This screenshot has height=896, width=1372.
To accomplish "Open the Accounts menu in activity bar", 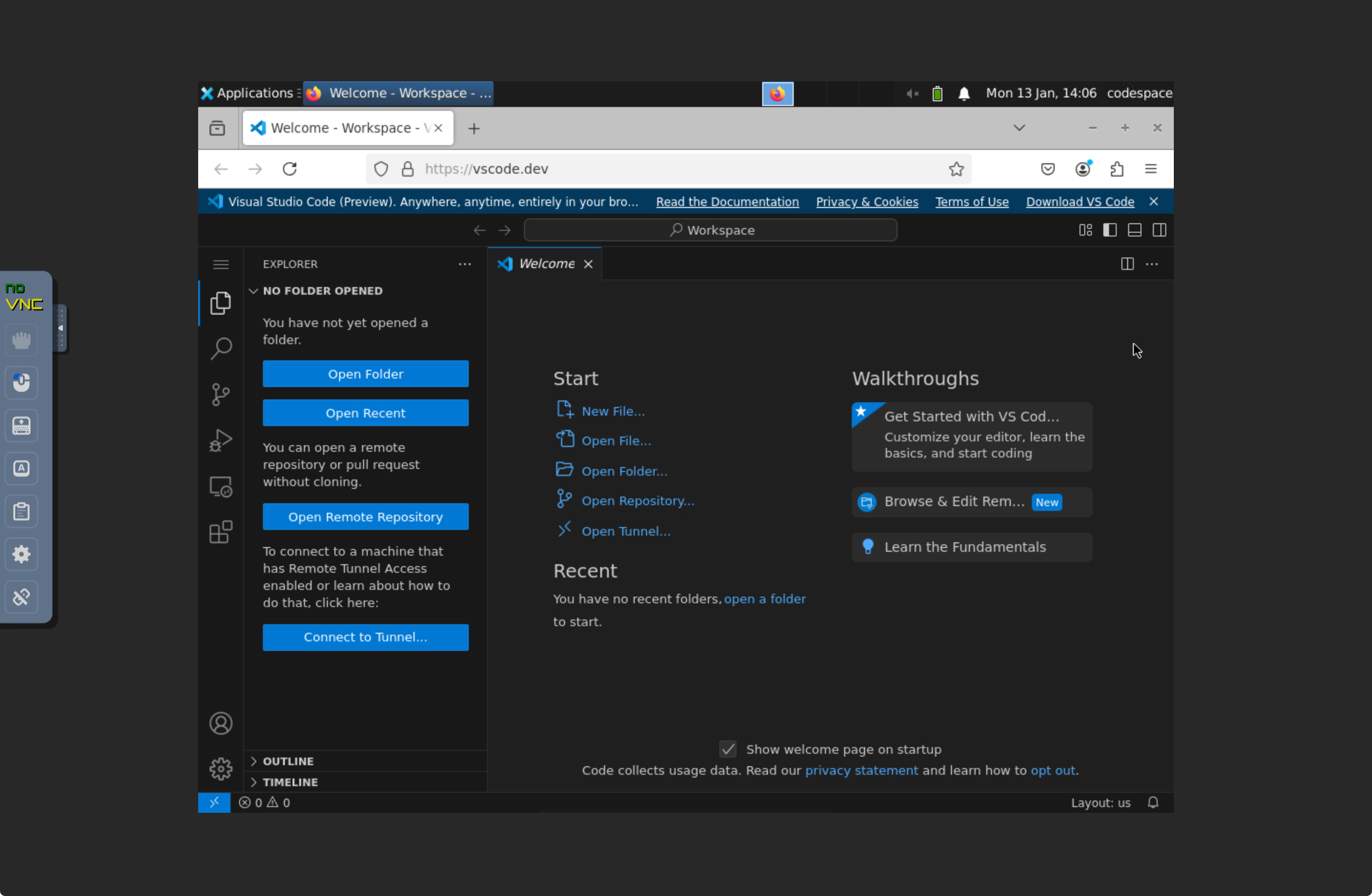I will tap(220, 723).
